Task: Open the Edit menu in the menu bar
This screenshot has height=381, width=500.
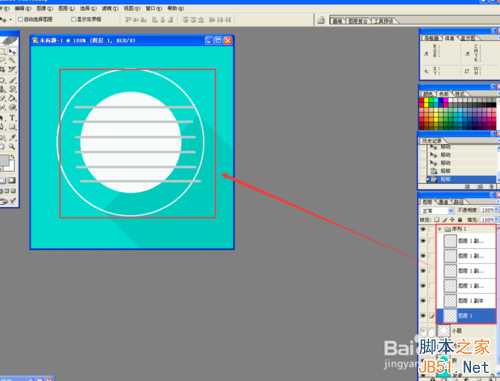Action: [x=23, y=8]
